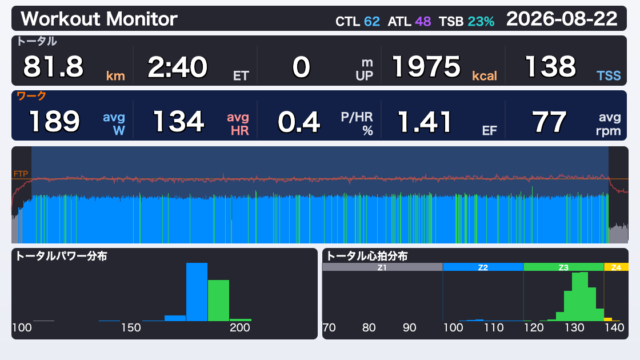Click the green heart rate histogram peak
640x360 pixels.
point(580,296)
